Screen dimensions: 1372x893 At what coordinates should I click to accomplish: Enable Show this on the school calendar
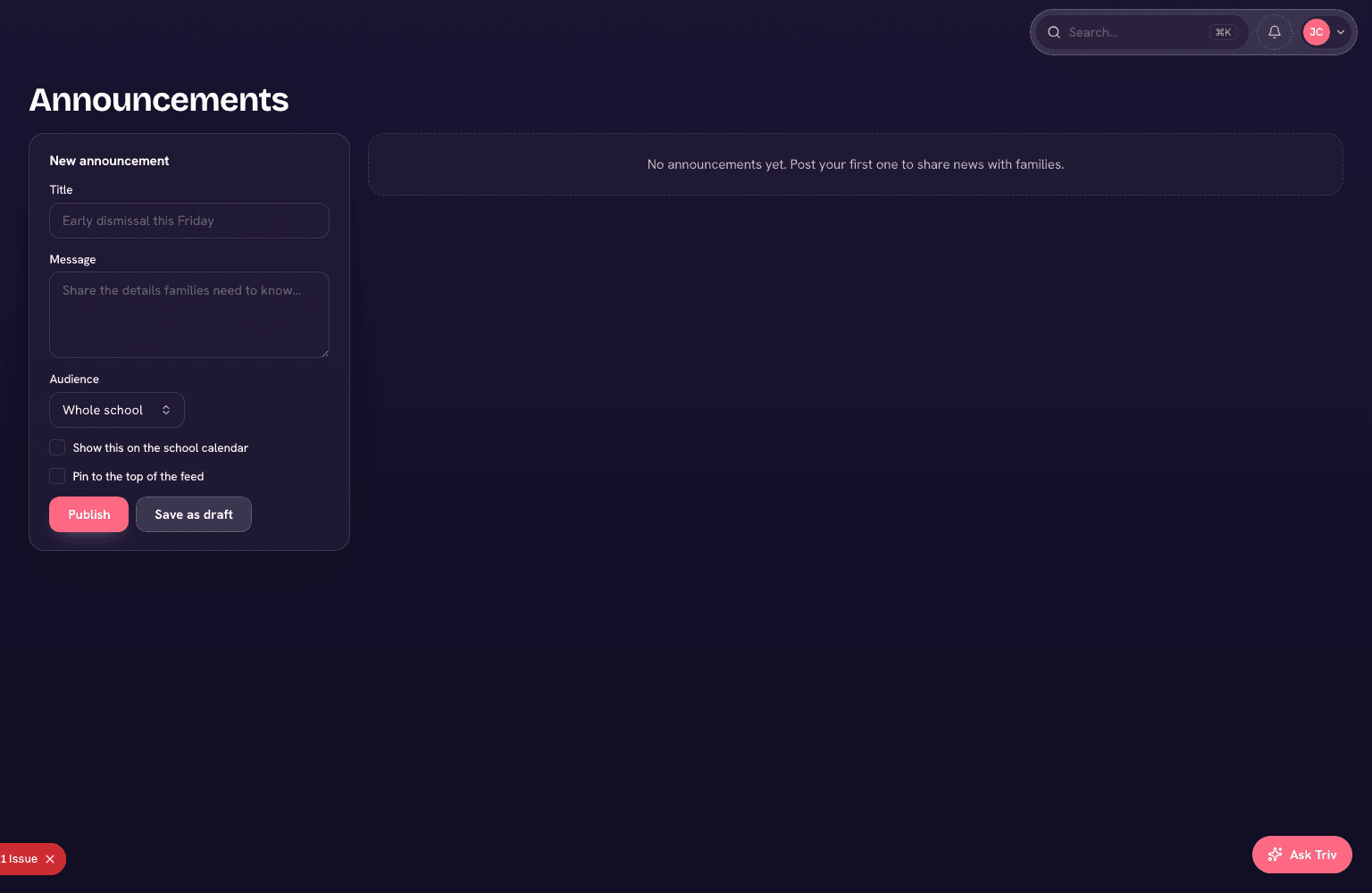(x=57, y=447)
